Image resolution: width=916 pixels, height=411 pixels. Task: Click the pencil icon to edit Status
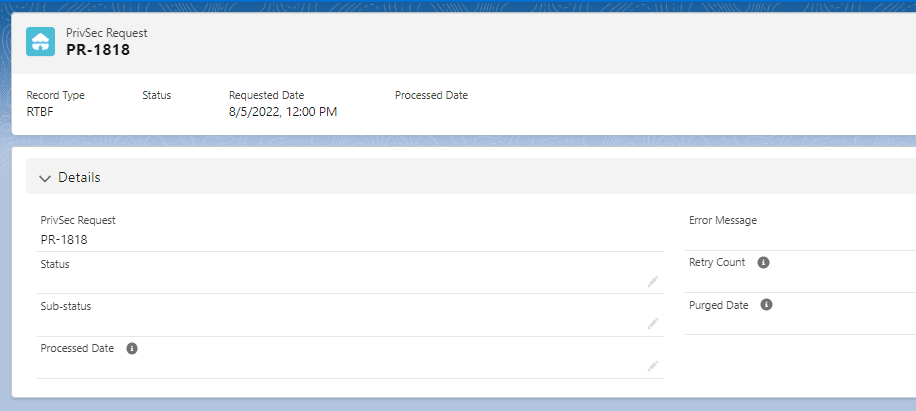pyautogui.click(x=653, y=282)
